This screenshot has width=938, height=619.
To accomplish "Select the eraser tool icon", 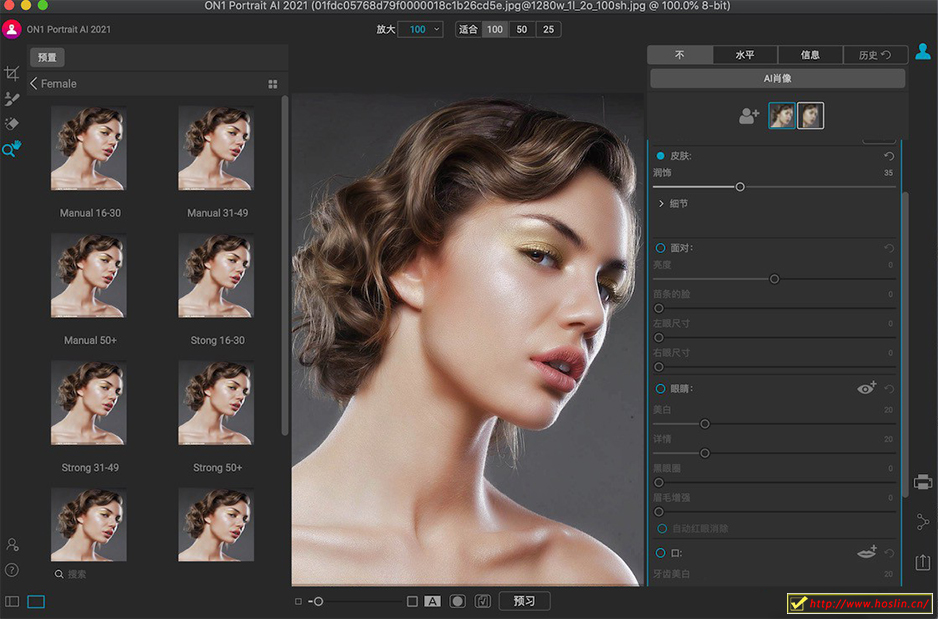I will tap(12, 124).
